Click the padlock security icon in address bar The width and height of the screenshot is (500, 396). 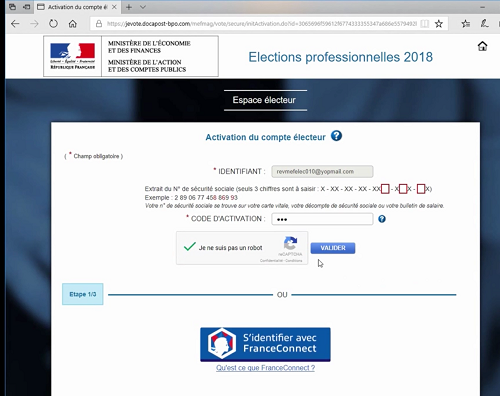click(x=99, y=24)
